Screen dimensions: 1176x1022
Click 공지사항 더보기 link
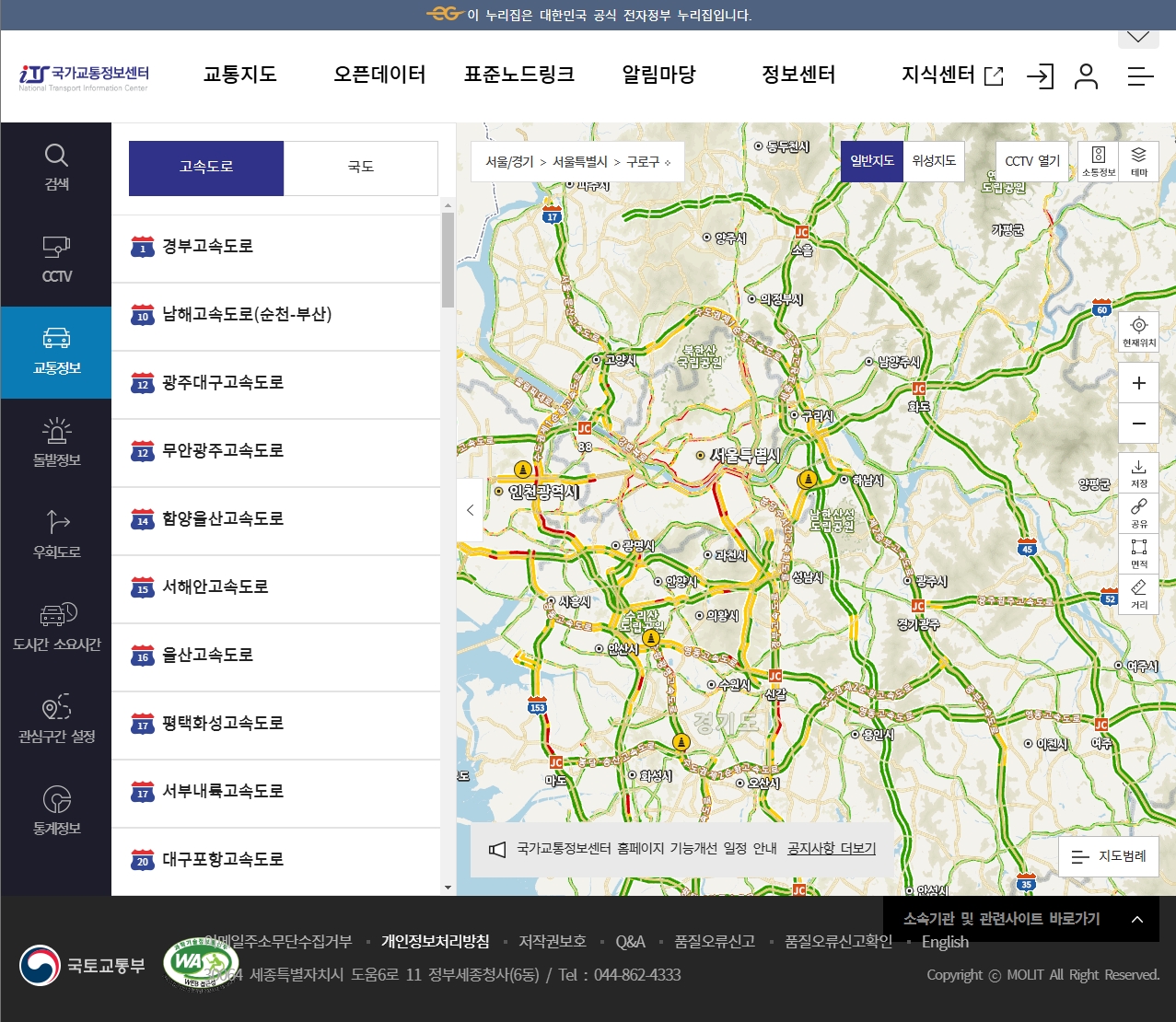[832, 849]
